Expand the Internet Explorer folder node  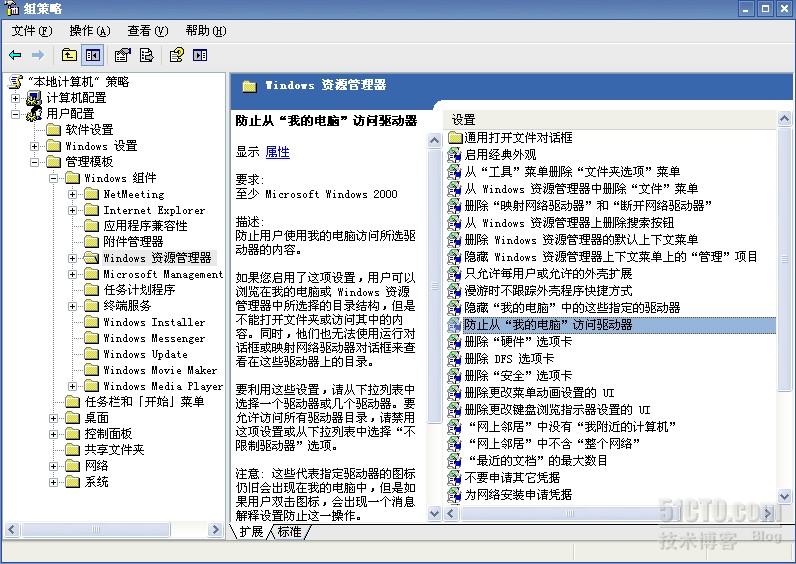coord(73,210)
